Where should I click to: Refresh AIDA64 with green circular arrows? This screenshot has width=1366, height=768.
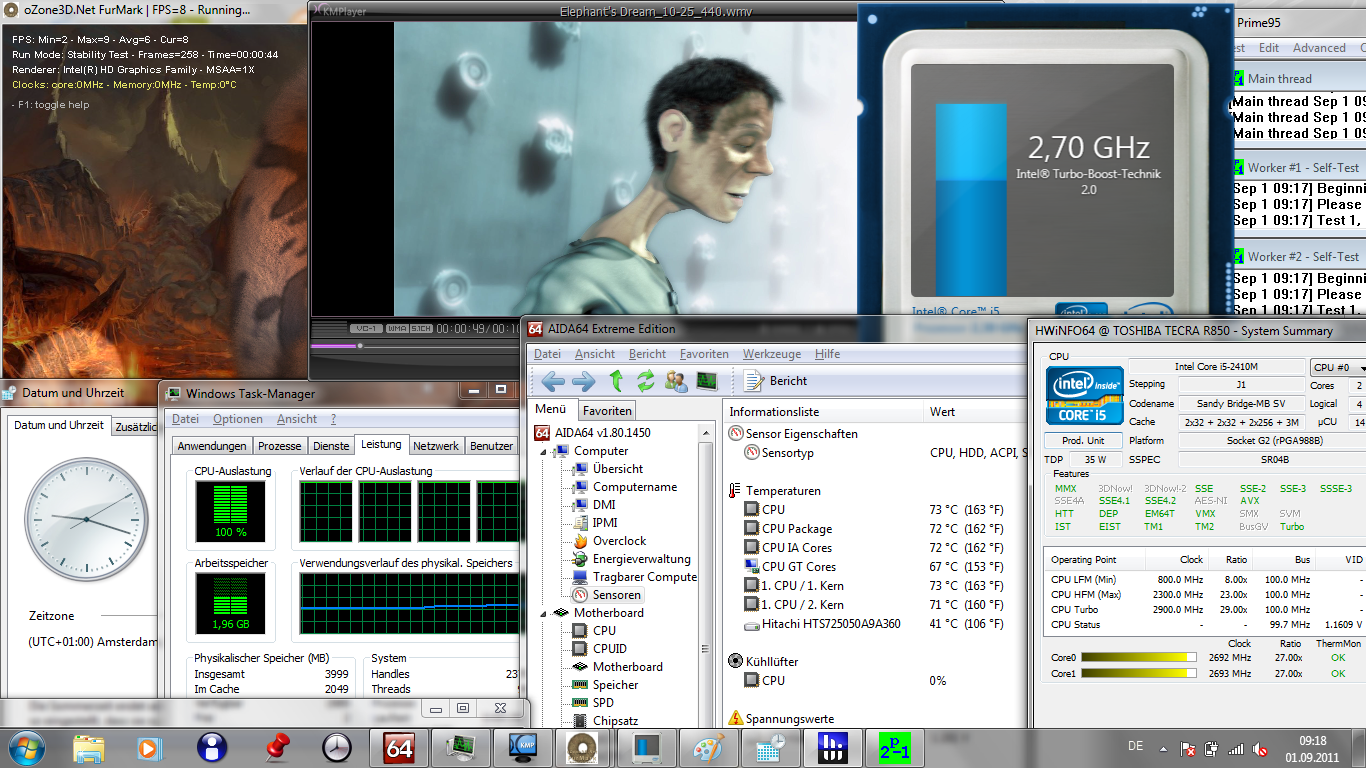coord(645,381)
